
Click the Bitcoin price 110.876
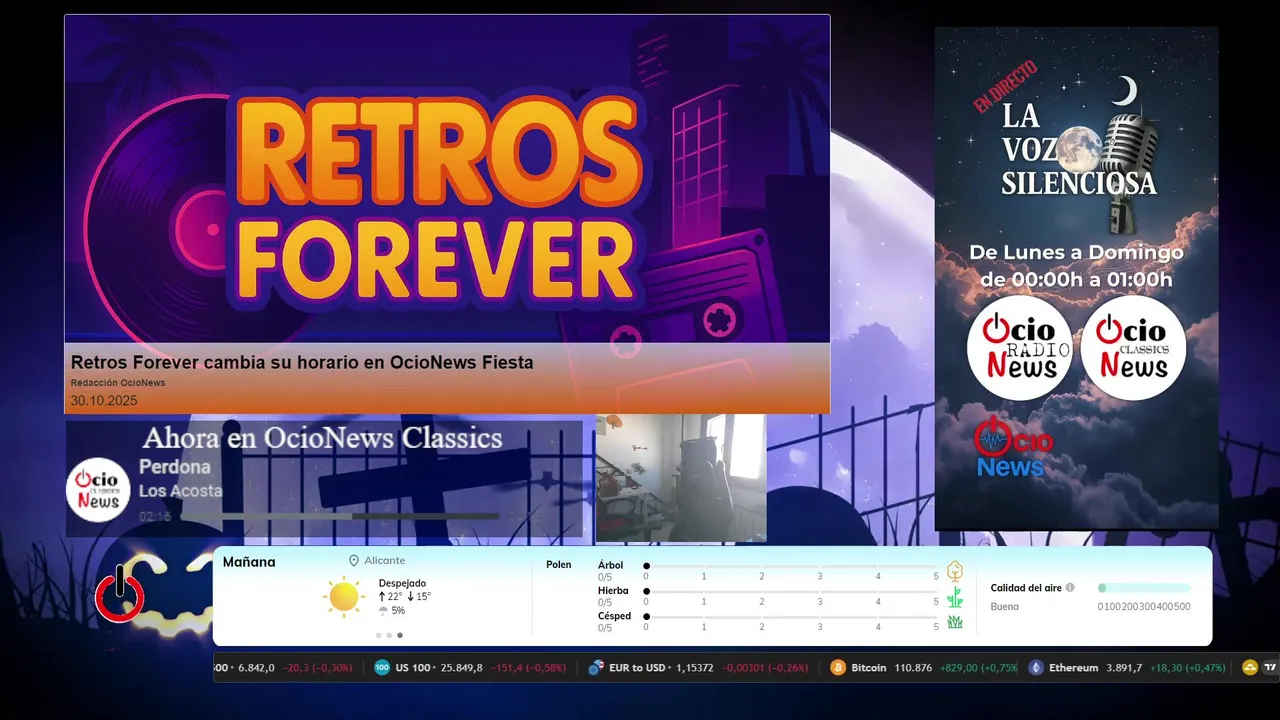point(914,668)
